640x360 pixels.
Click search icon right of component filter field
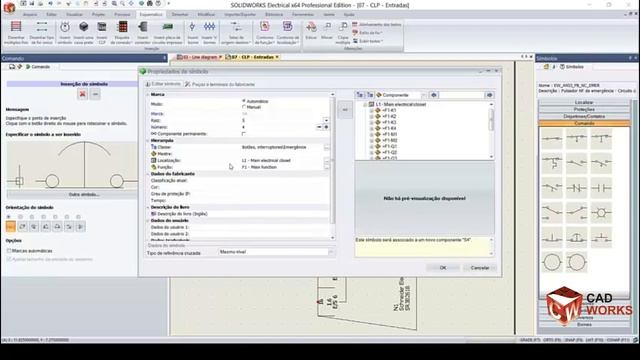489,95
